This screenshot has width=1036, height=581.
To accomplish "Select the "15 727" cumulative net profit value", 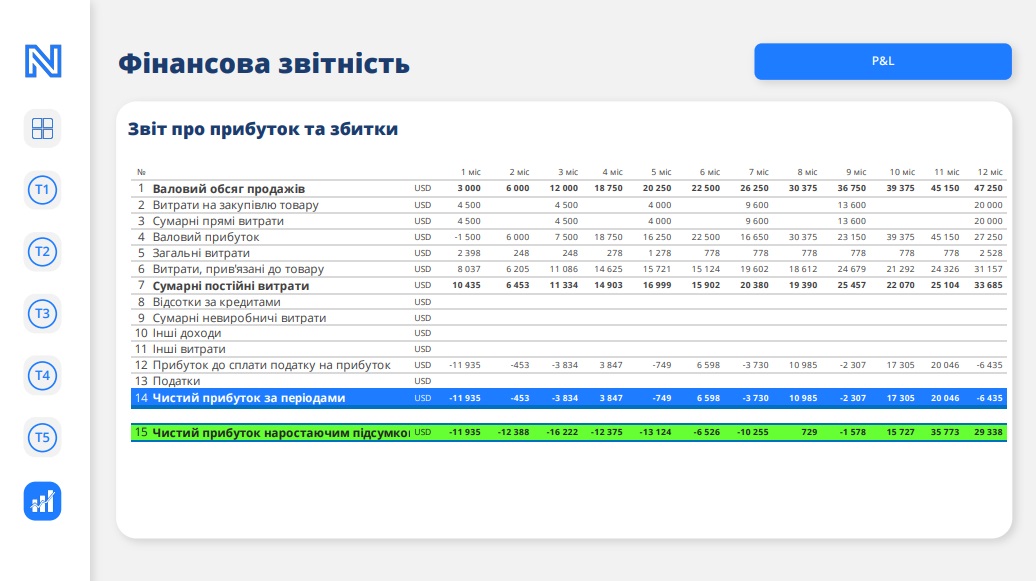I will click(901, 432).
